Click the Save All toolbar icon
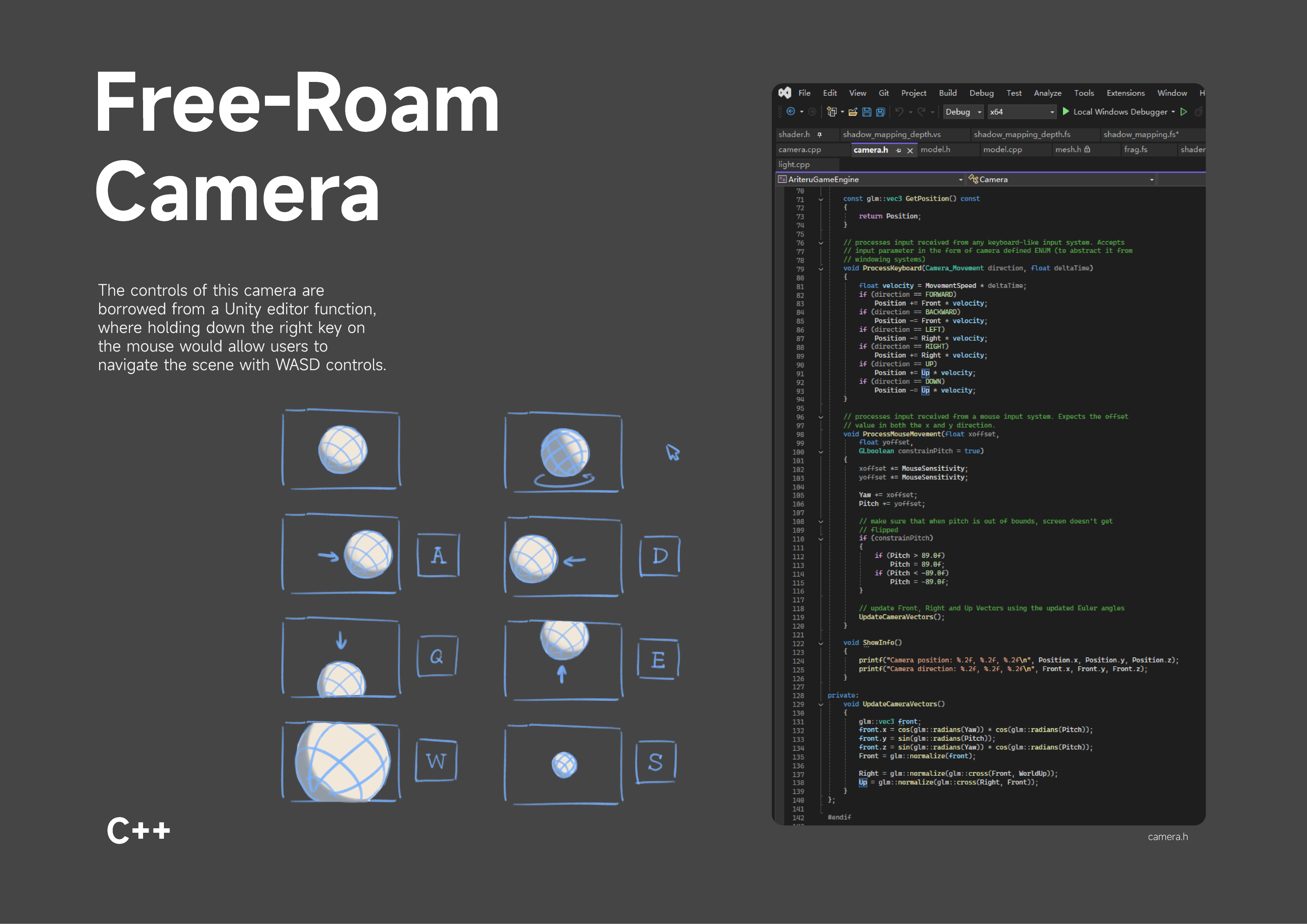The image size is (1307, 924). 880,112
